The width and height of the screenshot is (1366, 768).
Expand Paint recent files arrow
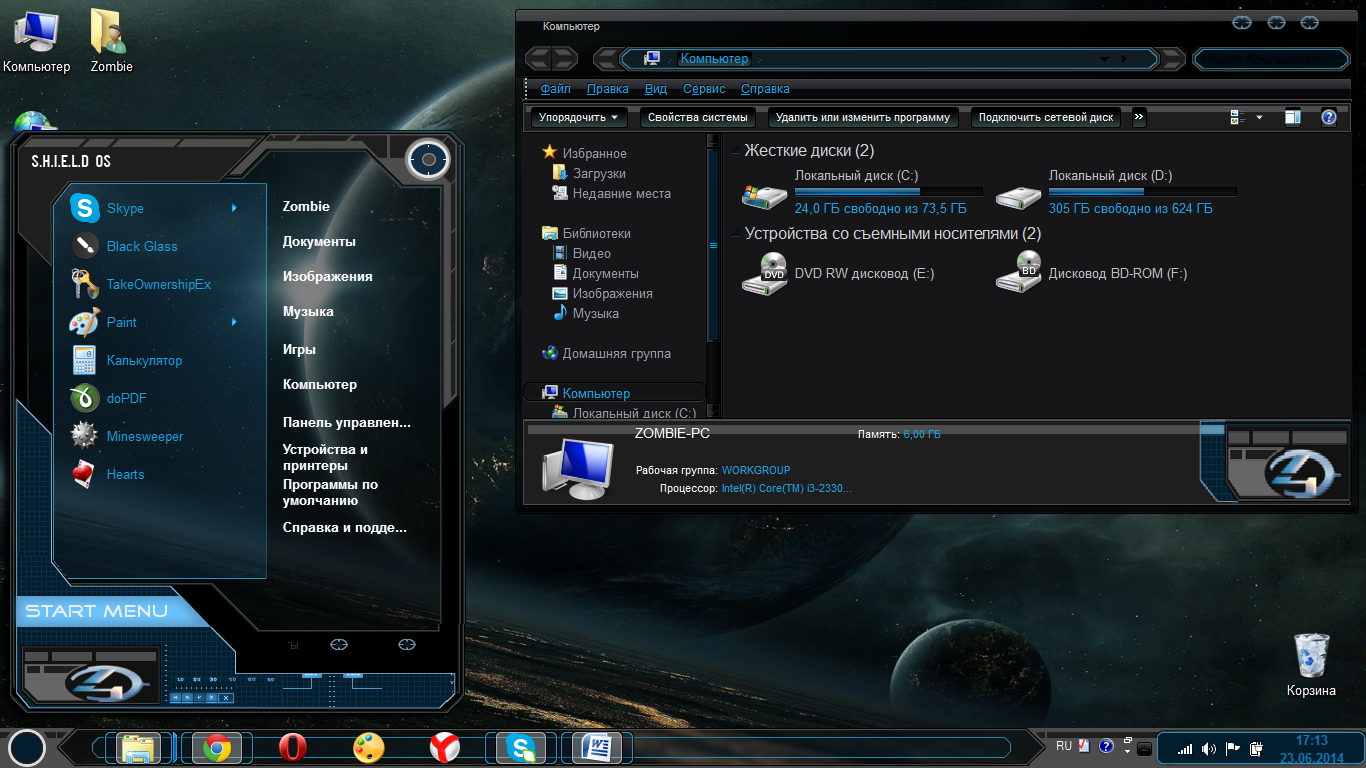coord(234,322)
